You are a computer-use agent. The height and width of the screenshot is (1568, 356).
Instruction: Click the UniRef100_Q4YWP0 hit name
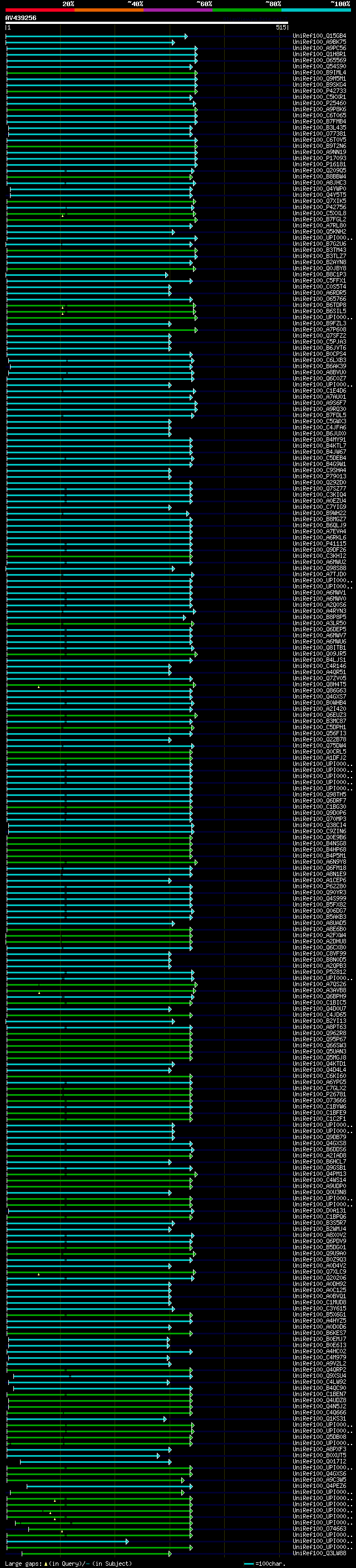click(319, 189)
